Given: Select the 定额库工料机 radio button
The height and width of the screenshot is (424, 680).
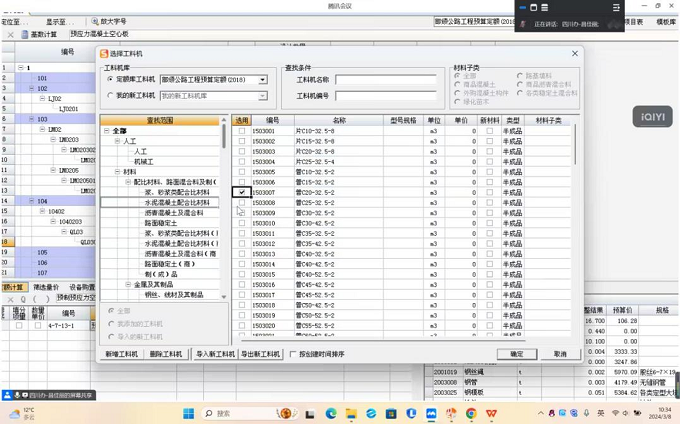Looking at the screenshot, I should (x=110, y=79).
